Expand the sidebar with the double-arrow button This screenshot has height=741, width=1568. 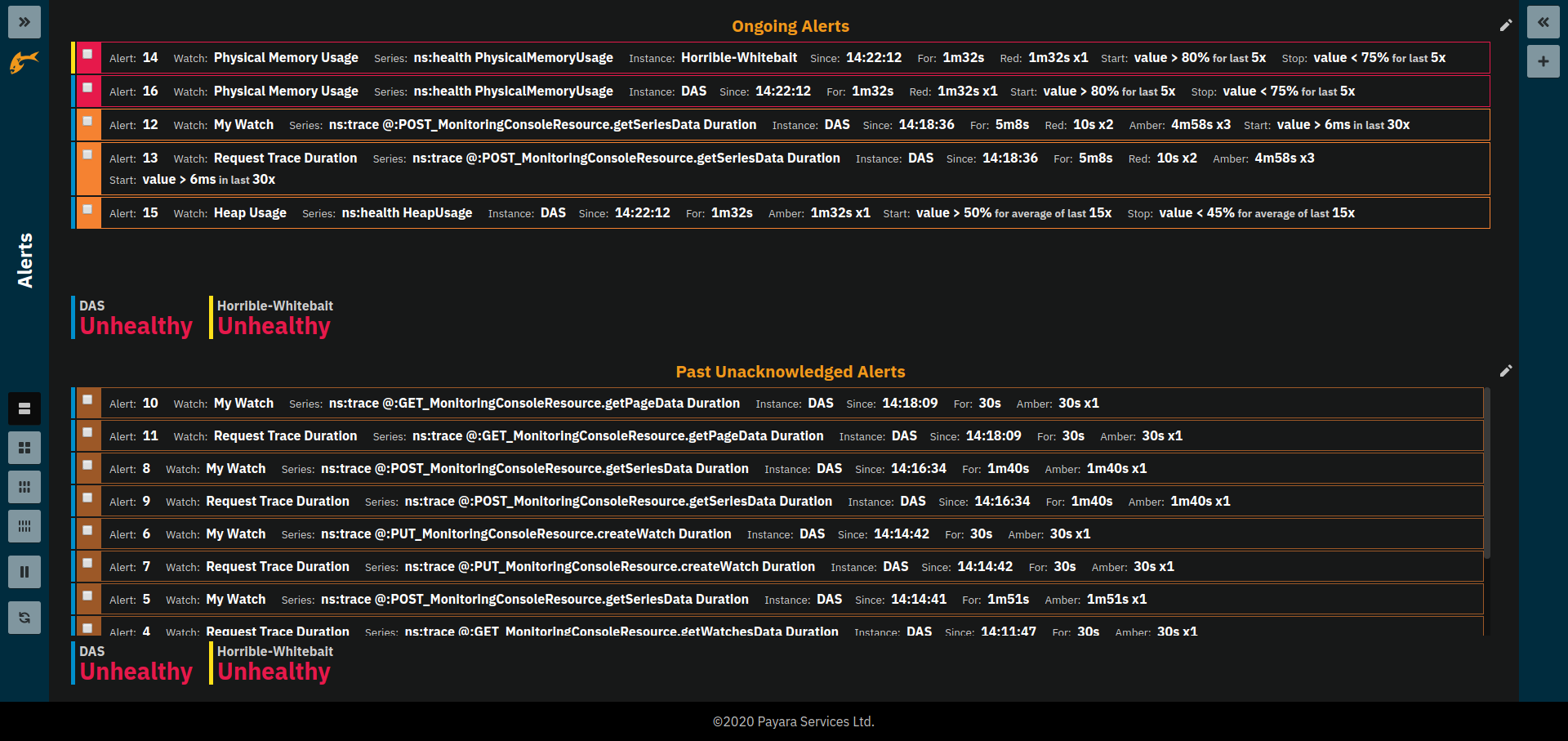(x=24, y=22)
